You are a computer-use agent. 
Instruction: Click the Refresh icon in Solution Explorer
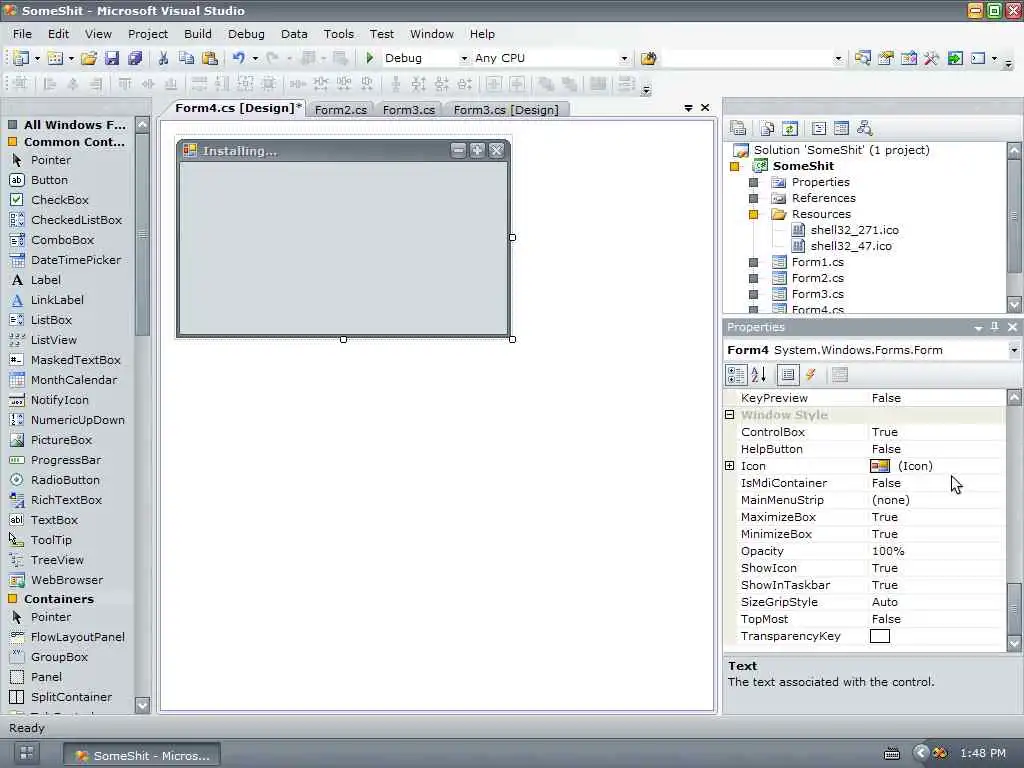[x=790, y=128]
